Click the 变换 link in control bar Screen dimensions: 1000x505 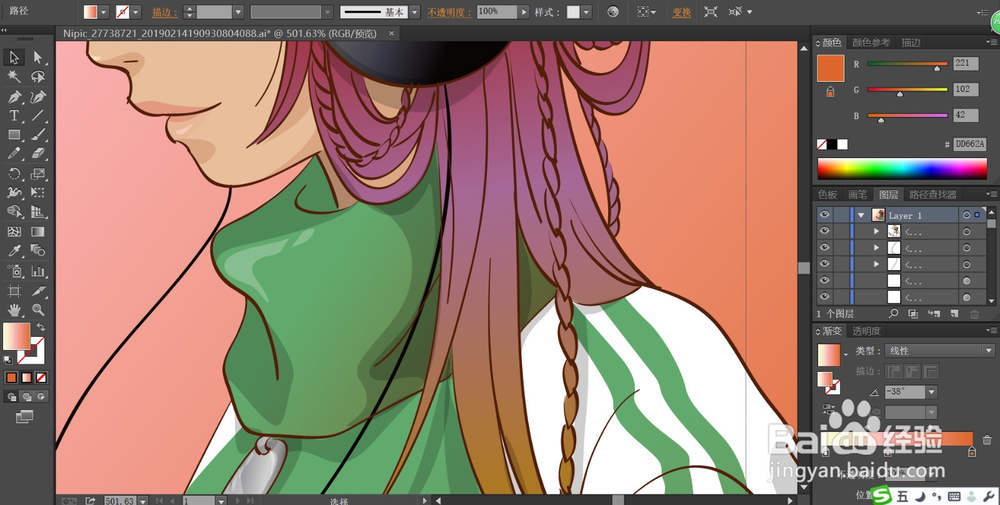click(681, 12)
